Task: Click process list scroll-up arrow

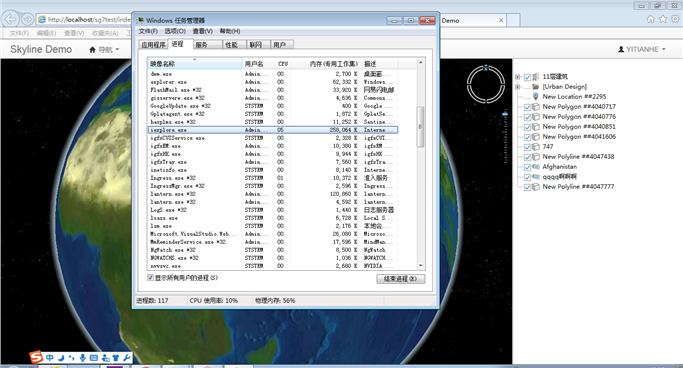Action: [420, 63]
